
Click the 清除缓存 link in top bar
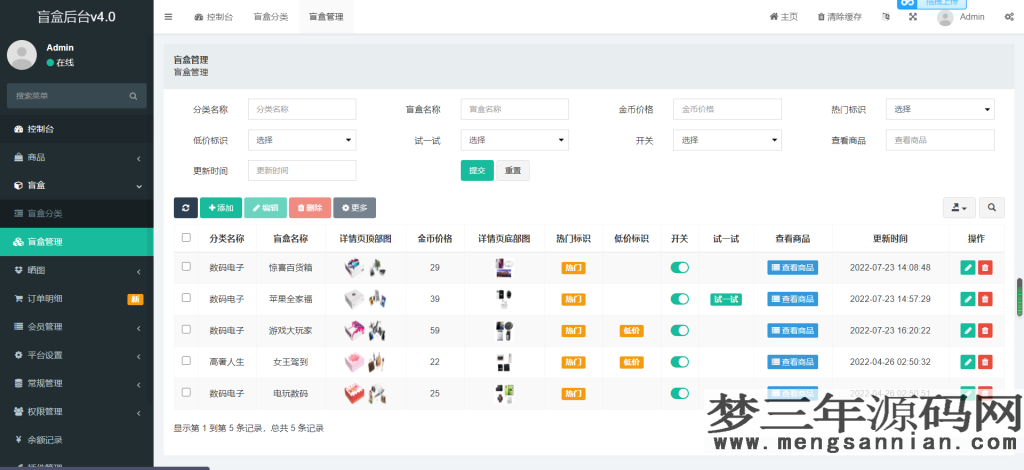pos(839,17)
